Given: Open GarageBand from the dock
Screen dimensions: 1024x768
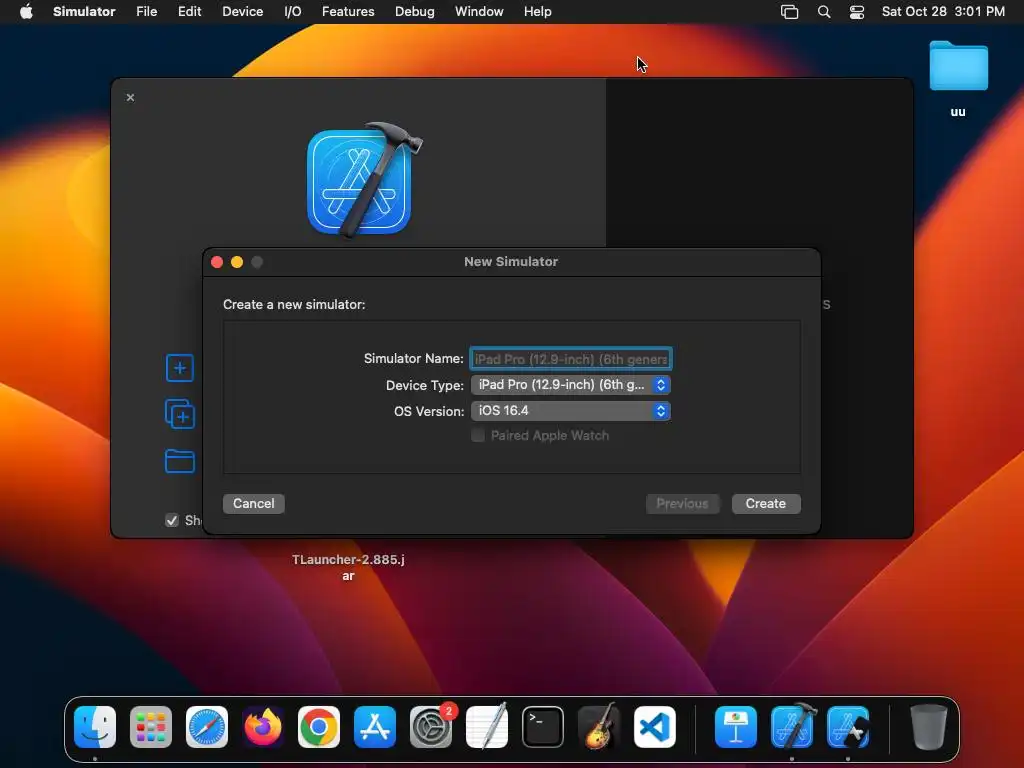Looking at the screenshot, I should 599,727.
